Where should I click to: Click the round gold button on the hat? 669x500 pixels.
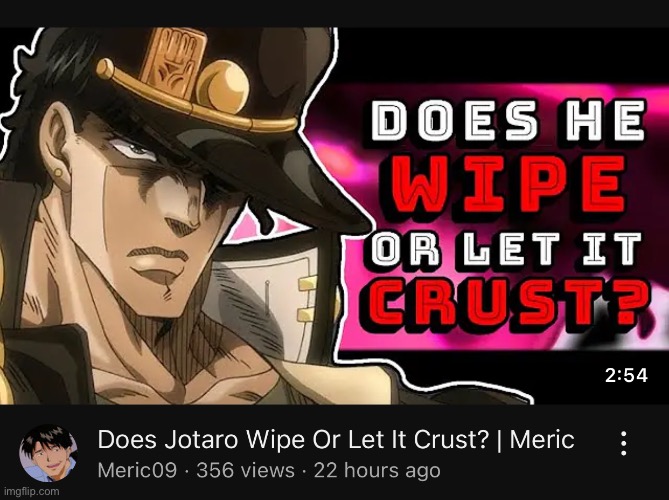point(222,87)
